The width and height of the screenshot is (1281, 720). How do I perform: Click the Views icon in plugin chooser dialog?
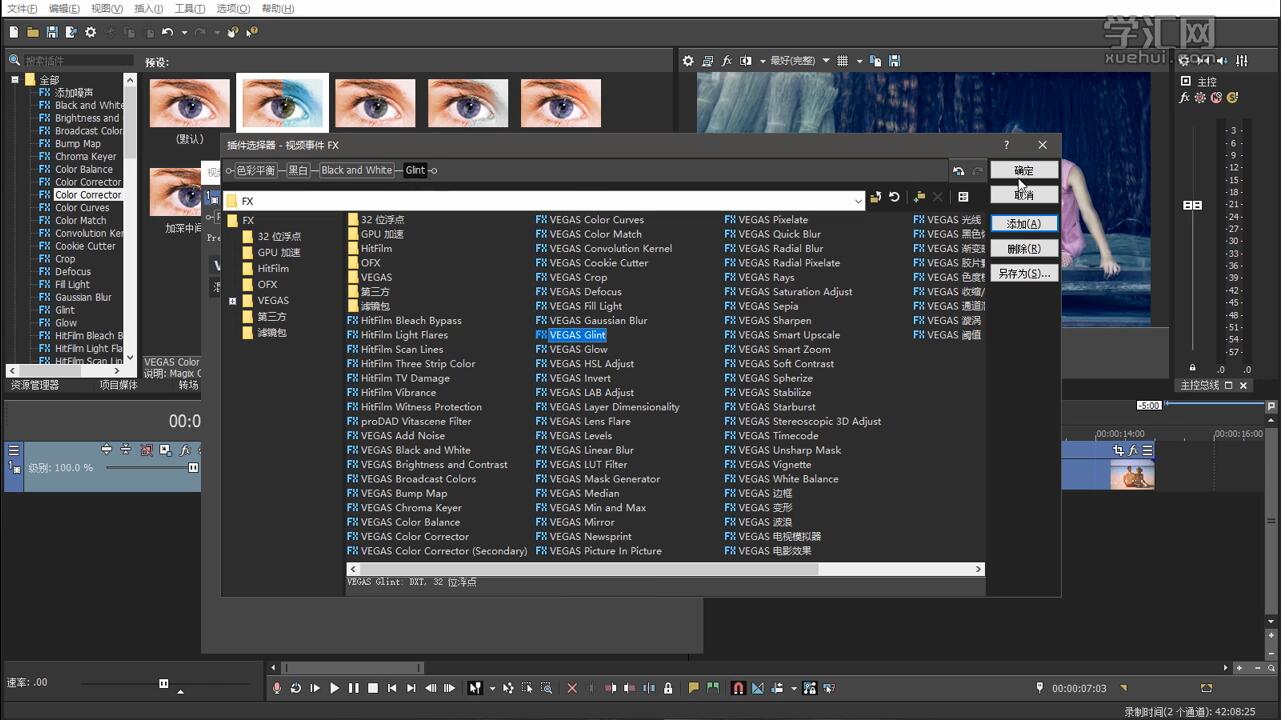point(963,197)
